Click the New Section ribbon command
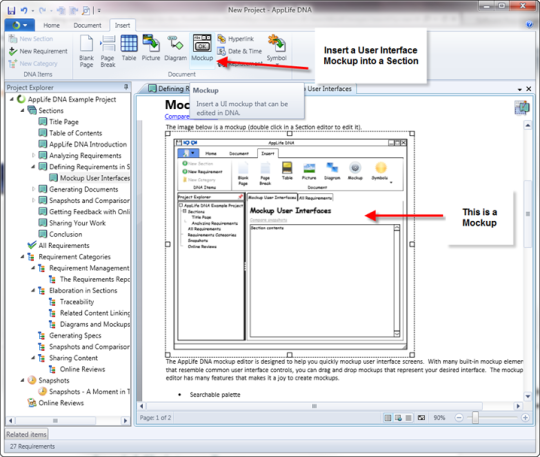Viewport: 540px width, 457px height. (31, 39)
